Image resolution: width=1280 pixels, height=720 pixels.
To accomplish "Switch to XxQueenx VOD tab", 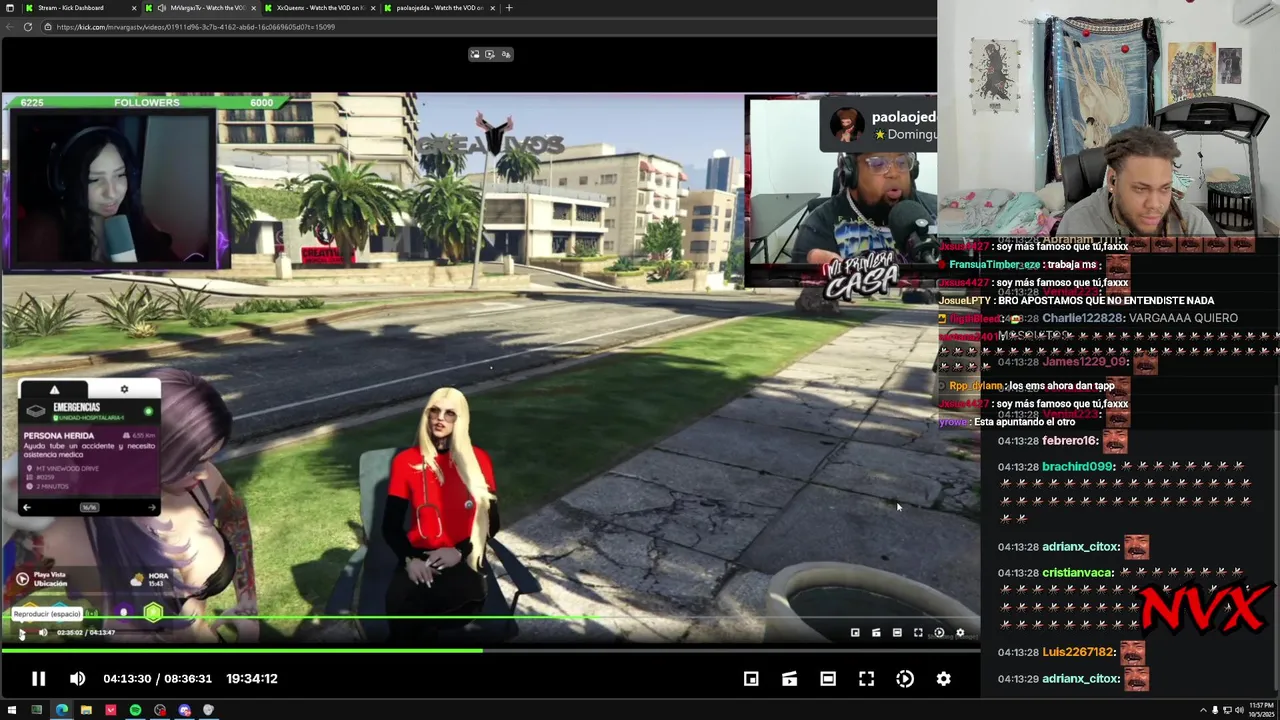I will tap(320, 8).
